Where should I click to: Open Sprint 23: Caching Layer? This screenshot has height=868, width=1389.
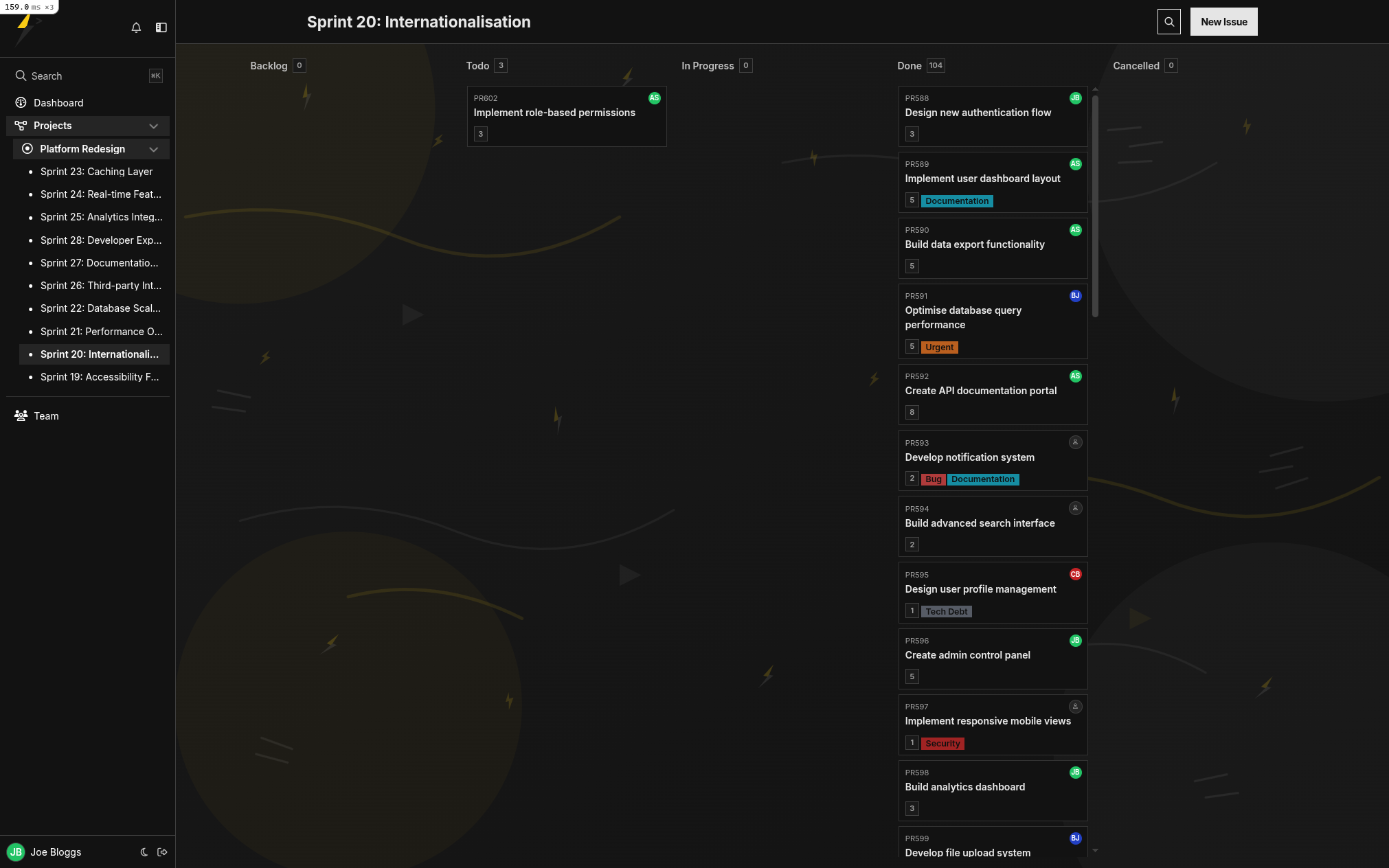[96, 172]
